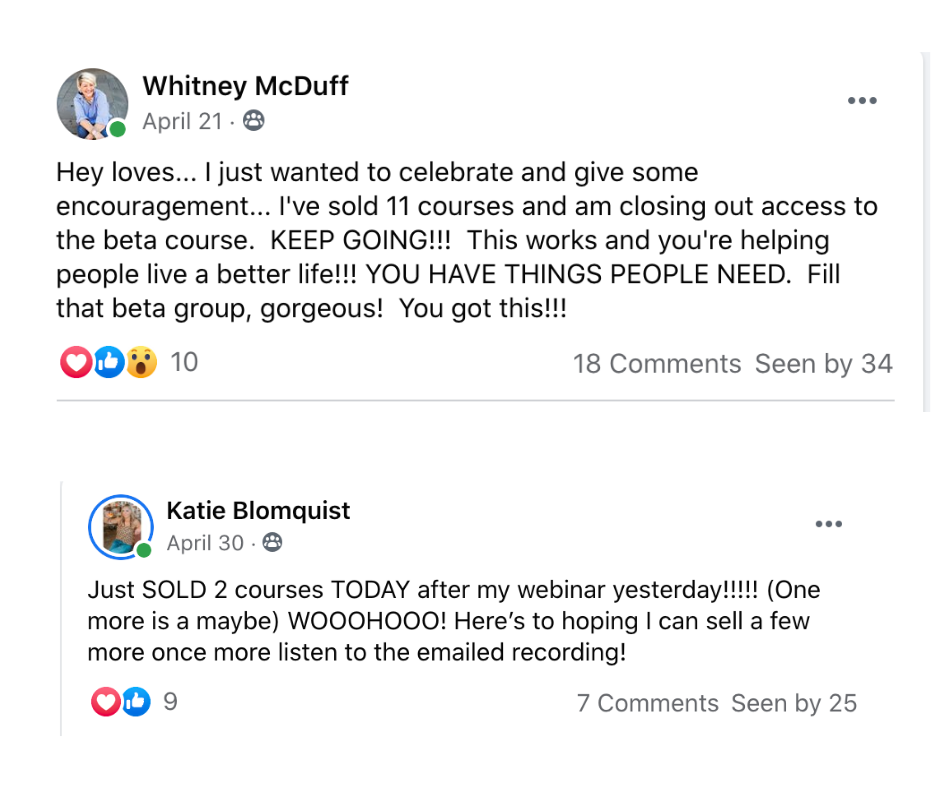
Task: View the Seen by 34 list
Action: (823, 364)
